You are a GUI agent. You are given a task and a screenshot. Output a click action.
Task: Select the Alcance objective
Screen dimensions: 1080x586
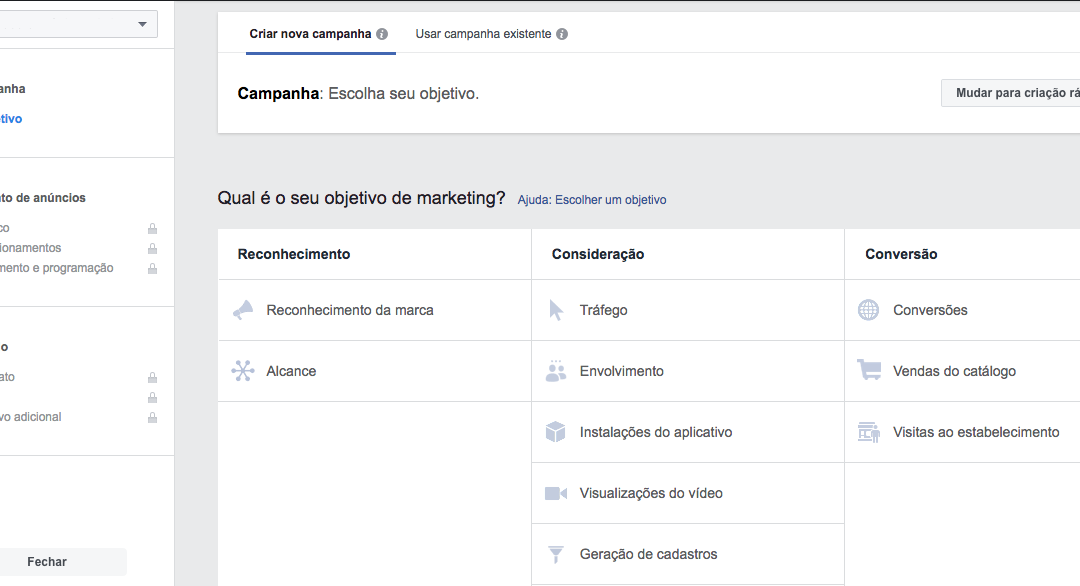[x=375, y=371]
